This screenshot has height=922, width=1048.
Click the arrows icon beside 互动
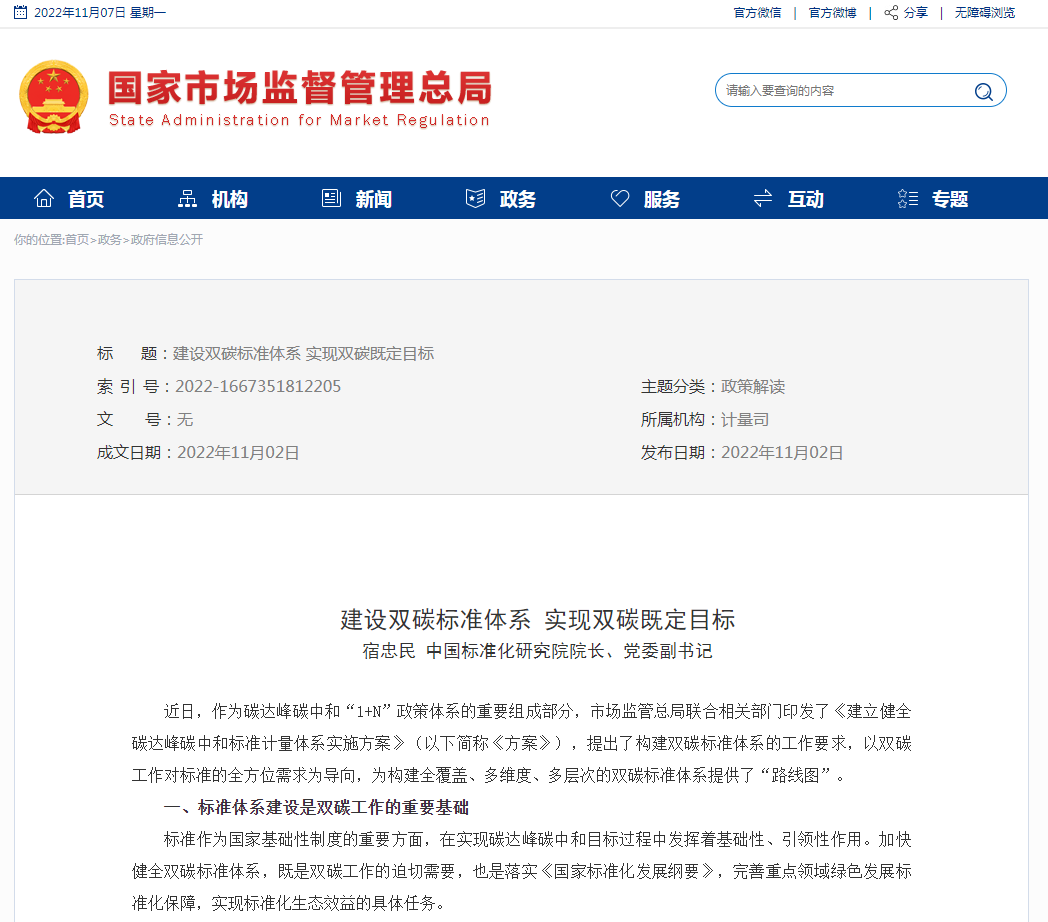point(763,197)
